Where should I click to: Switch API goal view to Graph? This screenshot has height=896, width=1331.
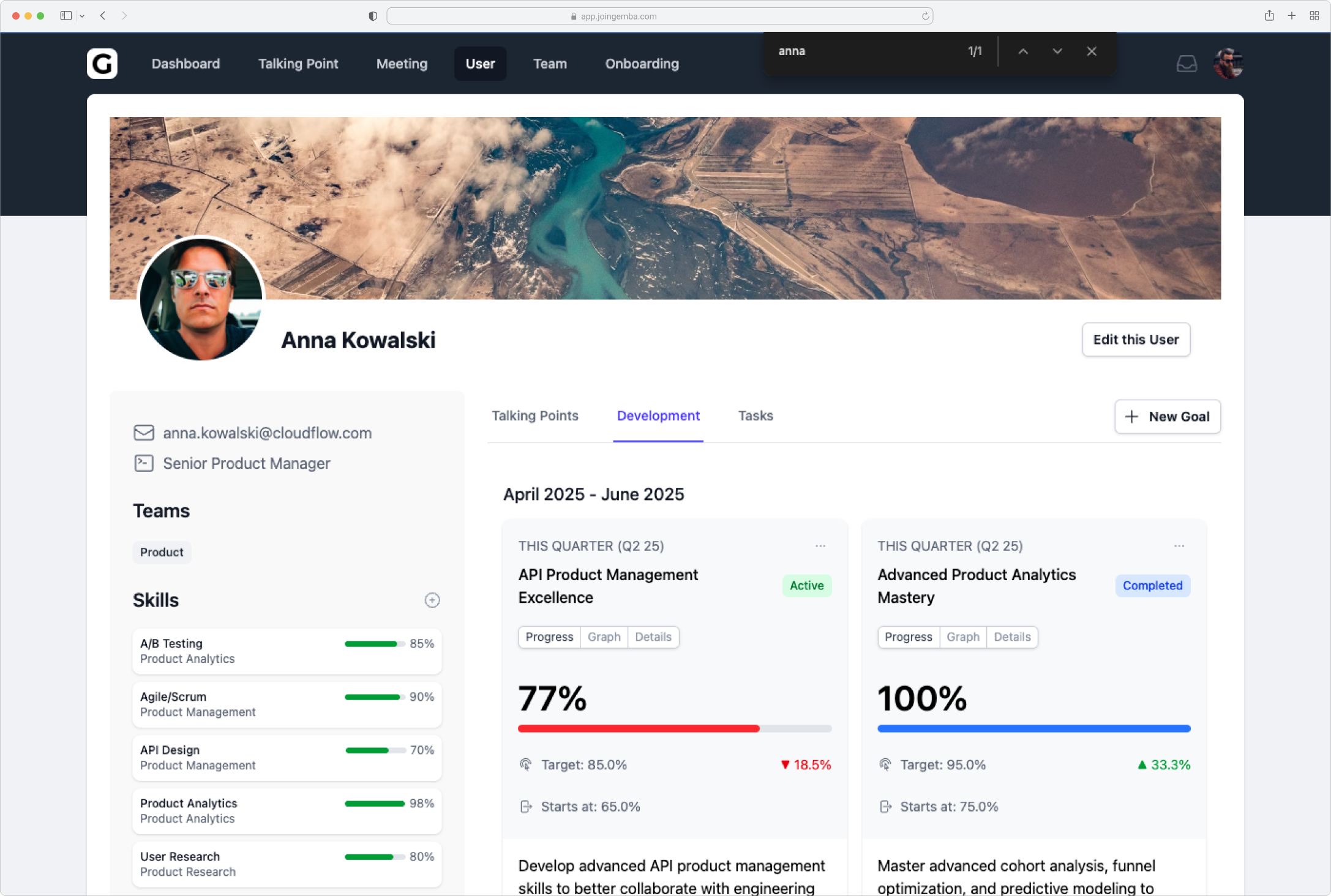[604, 637]
